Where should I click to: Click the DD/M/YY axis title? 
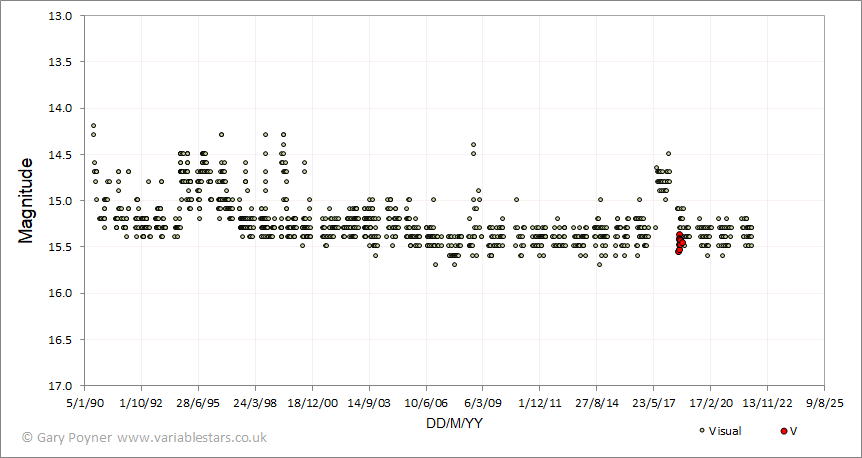[455, 423]
